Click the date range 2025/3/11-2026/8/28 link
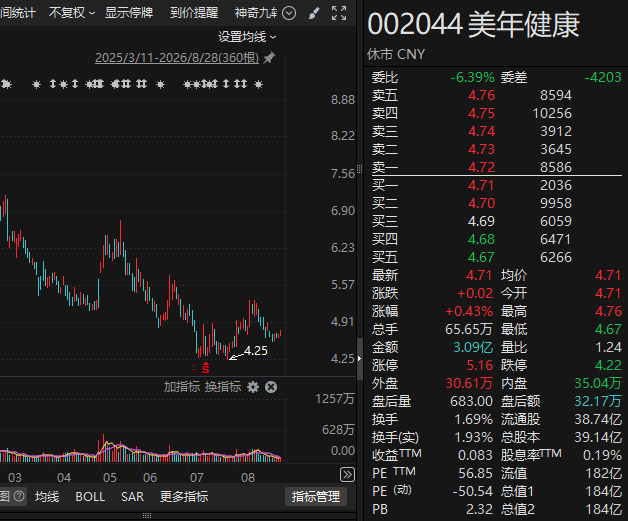Screen dimensions: 628x521 (x=177, y=58)
